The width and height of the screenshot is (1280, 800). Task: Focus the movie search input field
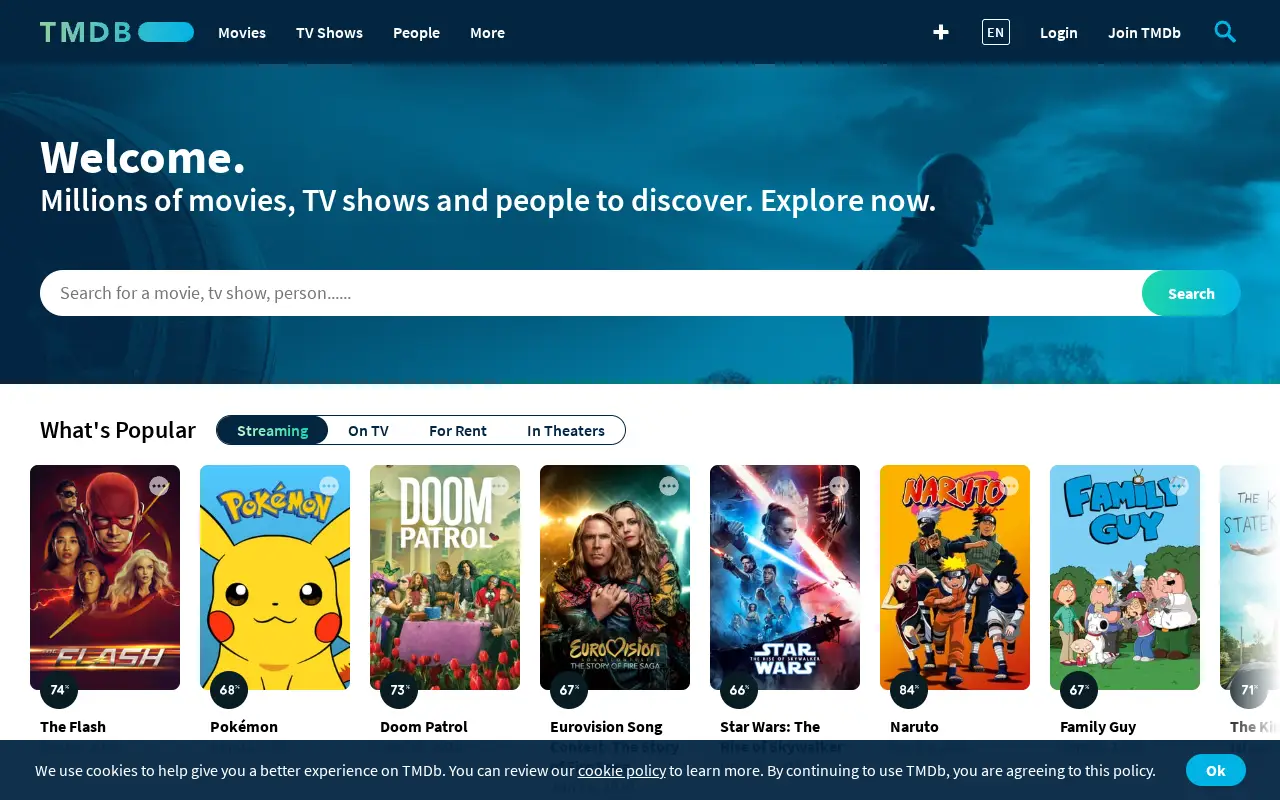point(591,293)
